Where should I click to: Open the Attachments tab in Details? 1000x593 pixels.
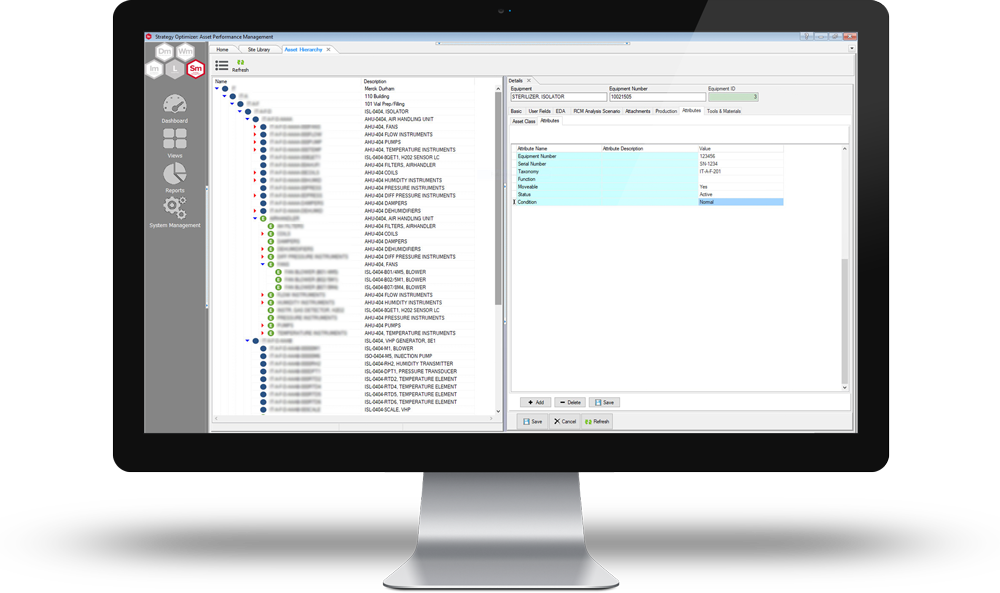[638, 111]
